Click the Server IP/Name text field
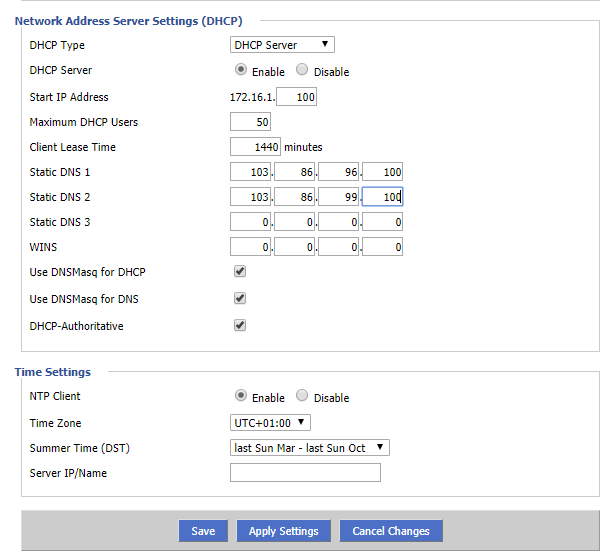This screenshot has height=557, width=613. [x=305, y=473]
